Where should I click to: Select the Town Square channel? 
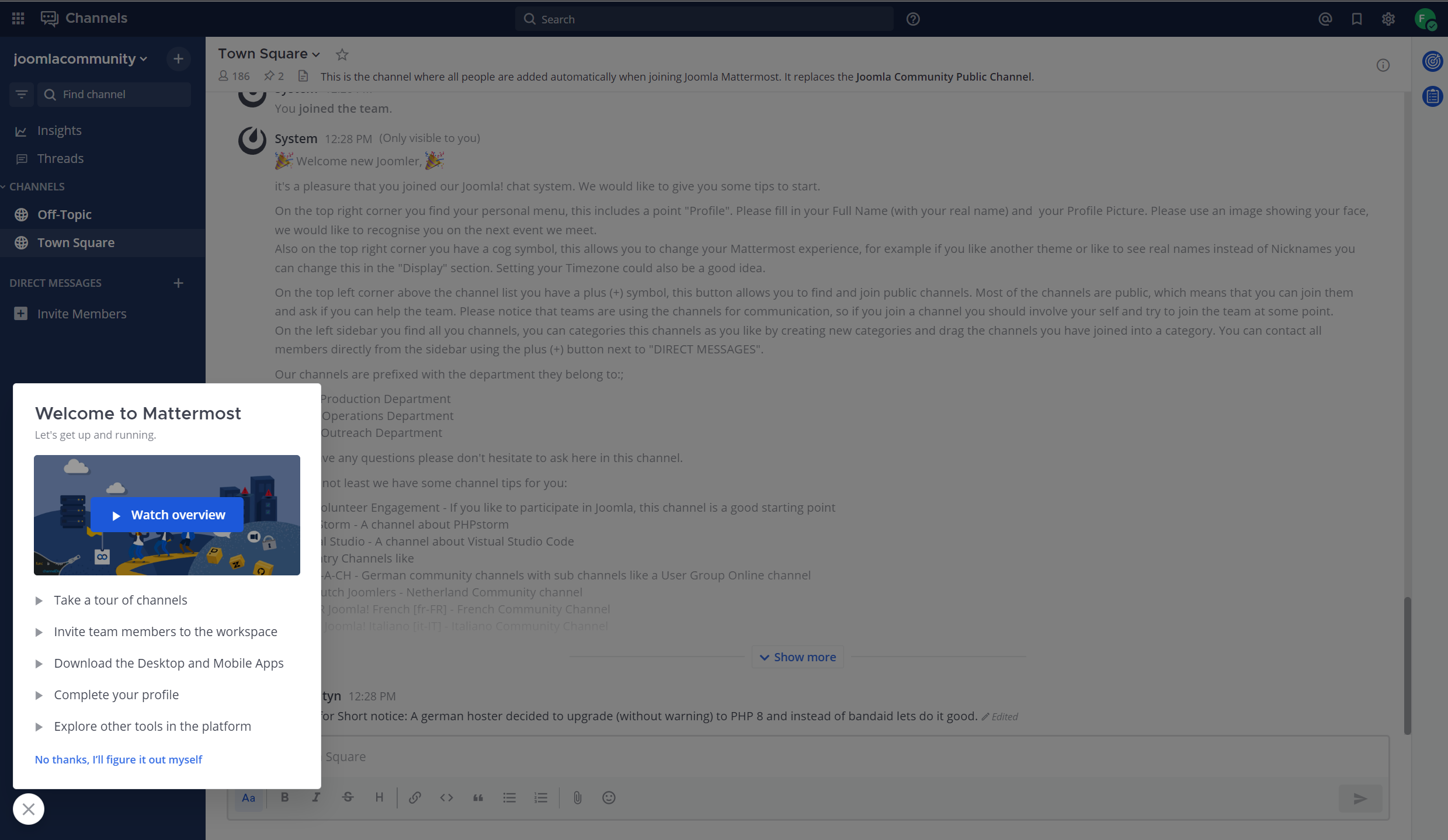click(75, 242)
